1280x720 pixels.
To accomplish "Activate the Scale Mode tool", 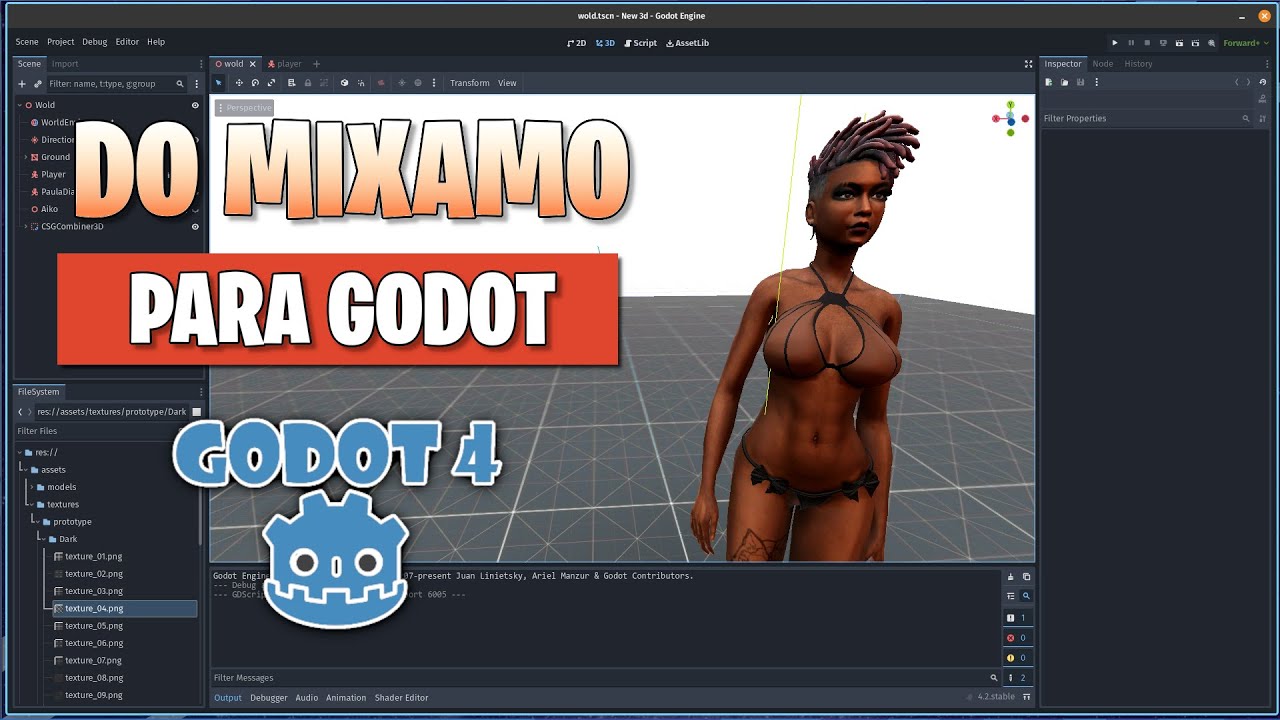I will 271,83.
